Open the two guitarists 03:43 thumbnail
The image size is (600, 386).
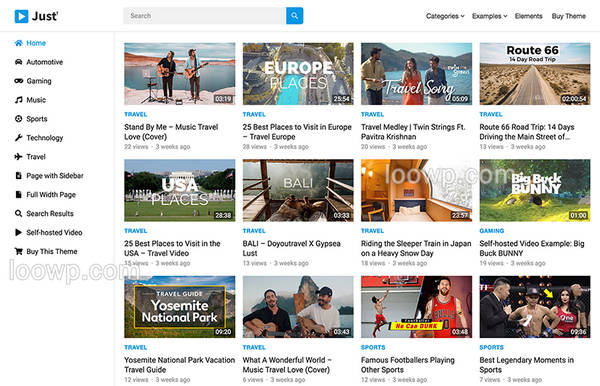coord(298,307)
